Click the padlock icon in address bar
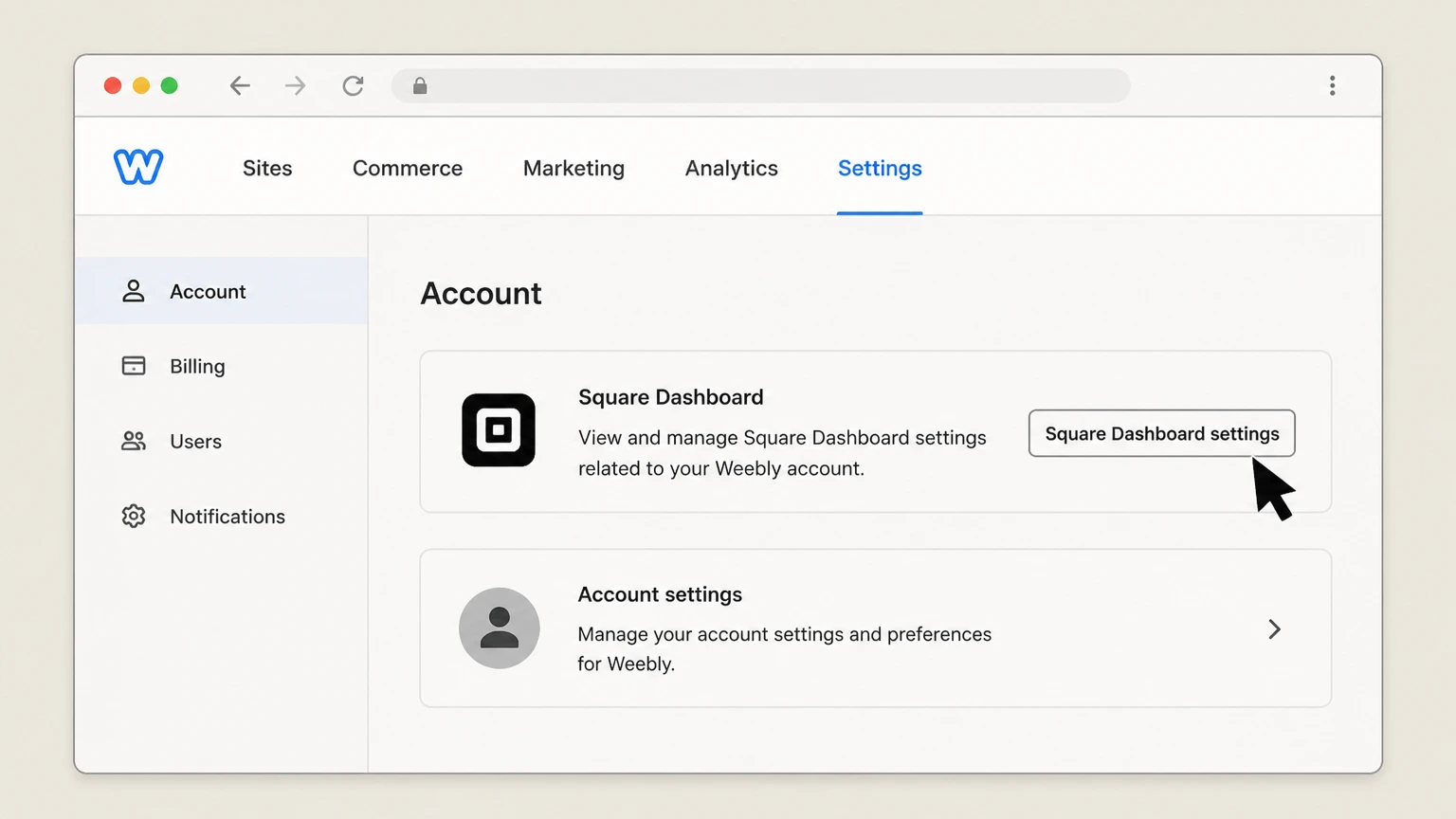 [420, 86]
